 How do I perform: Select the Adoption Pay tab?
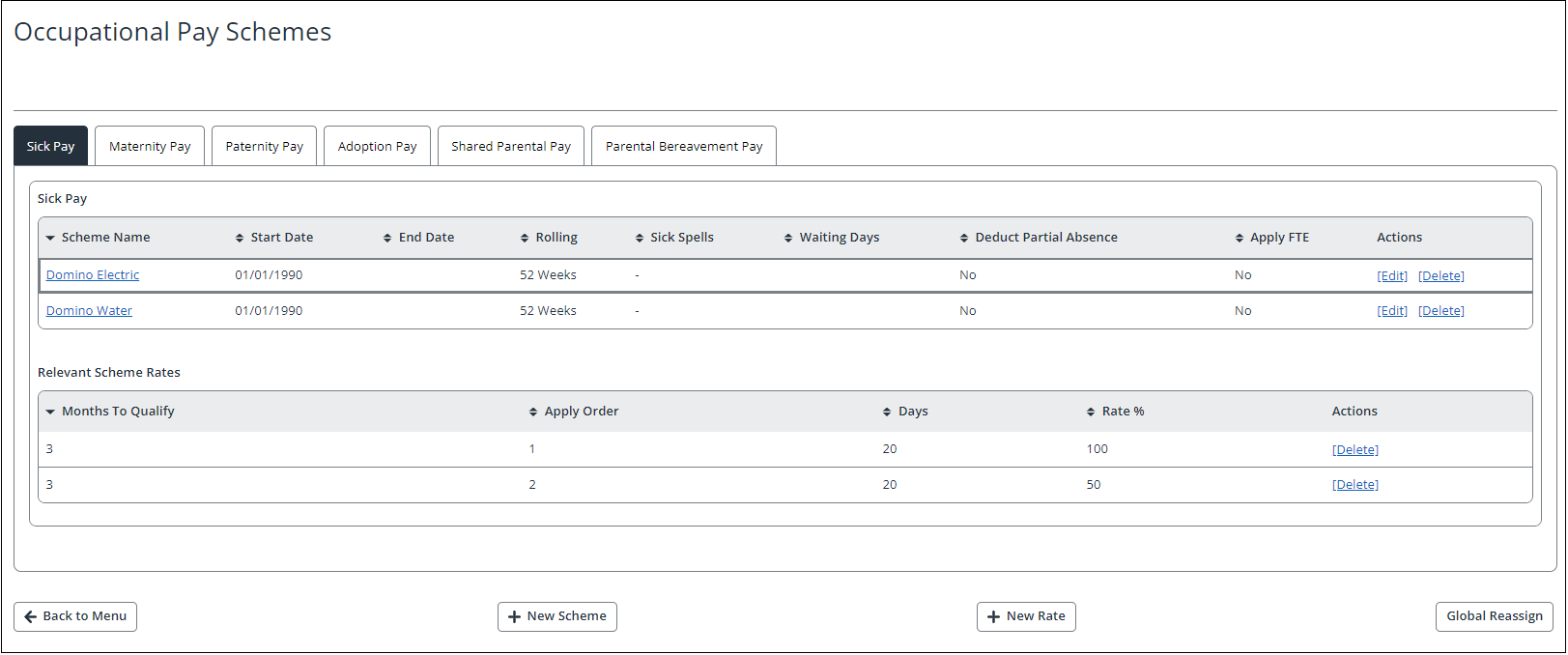tap(377, 146)
